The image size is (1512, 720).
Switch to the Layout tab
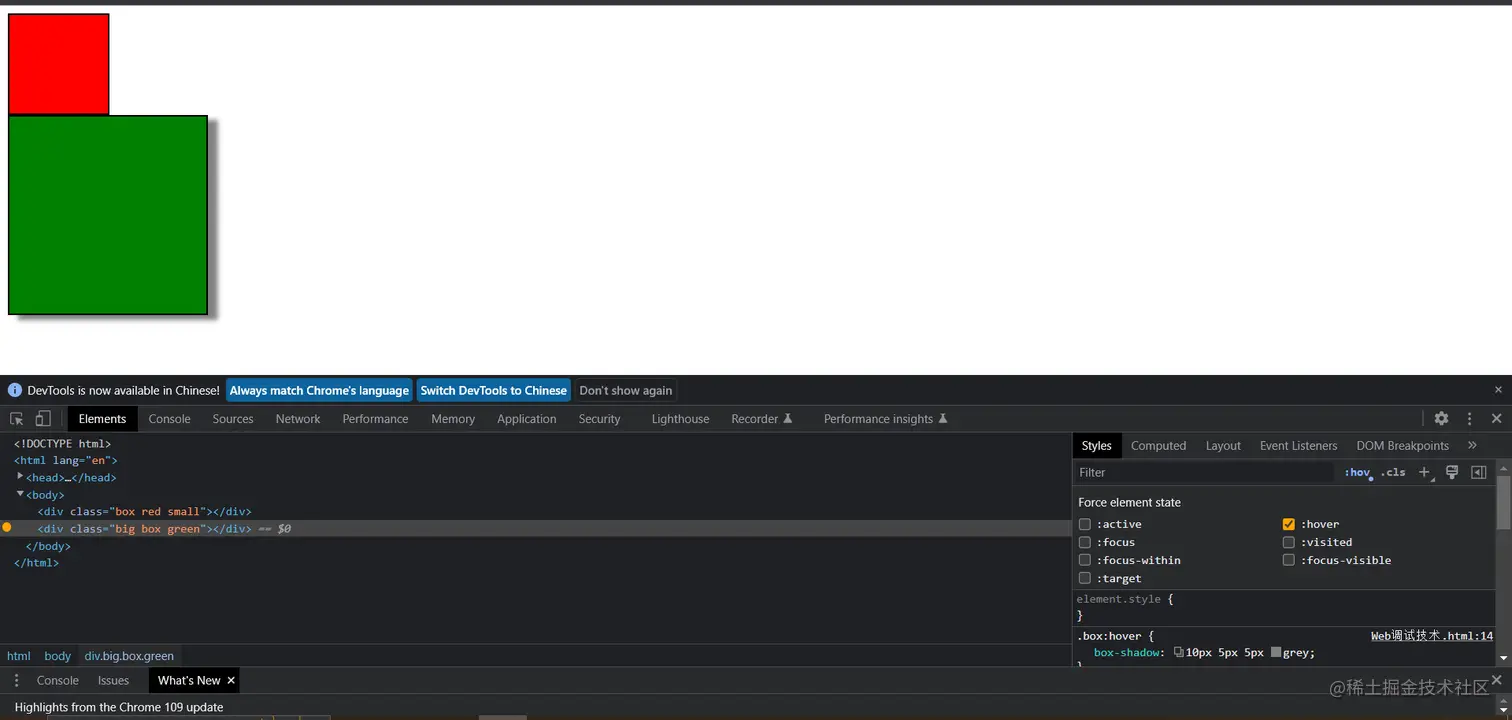coord(1223,445)
